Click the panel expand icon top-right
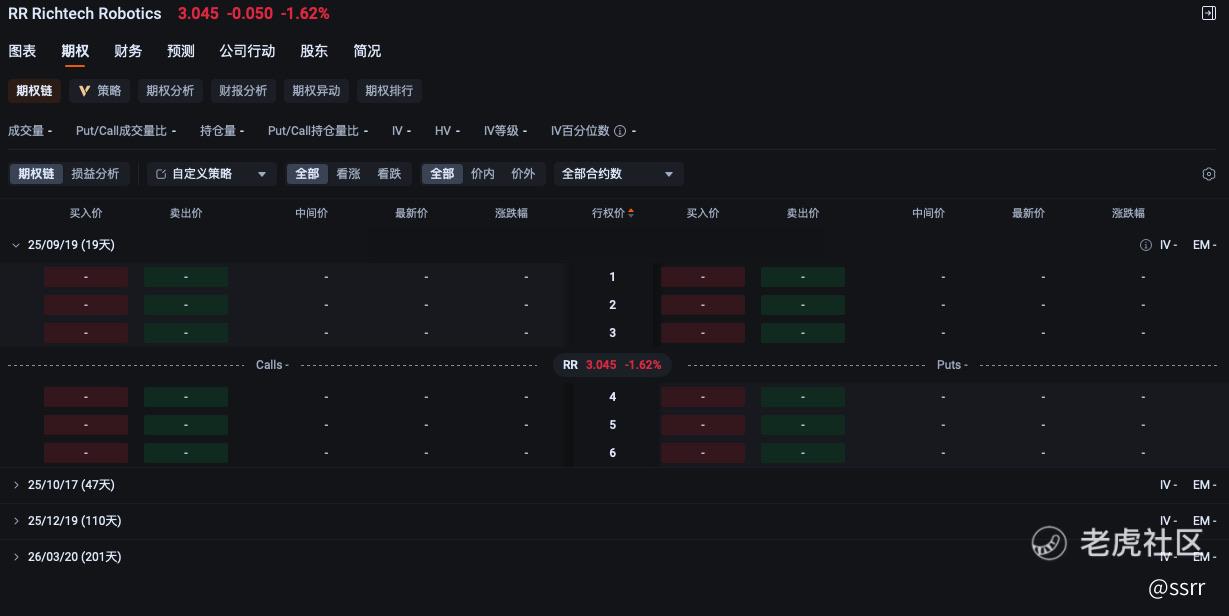 pyautogui.click(x=1208, y=13)
